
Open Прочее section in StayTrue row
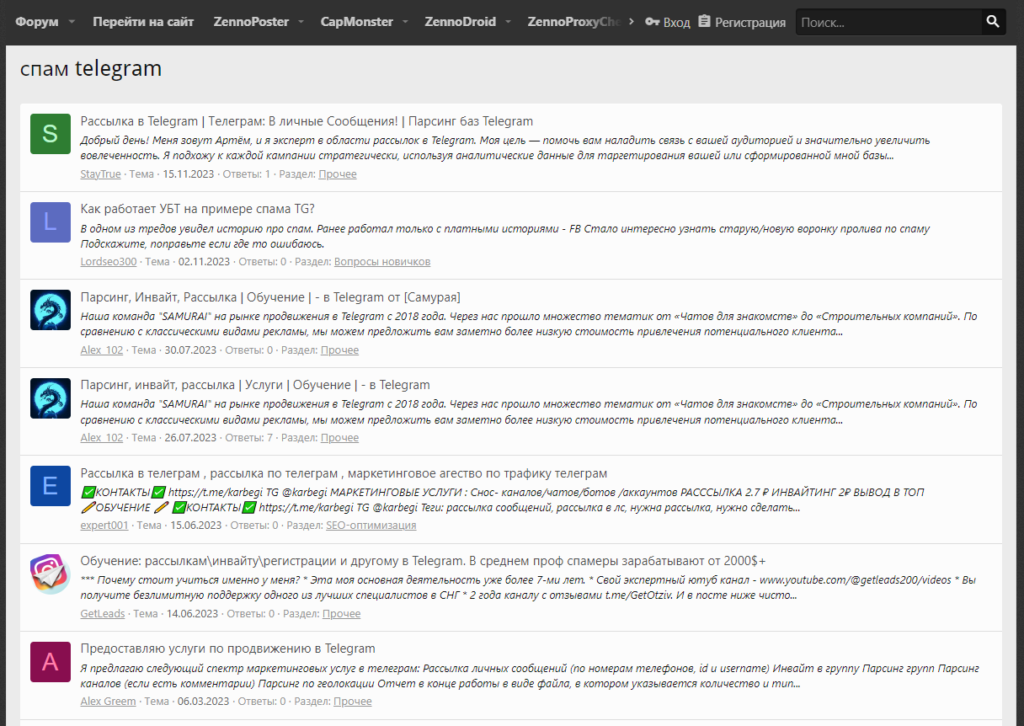point(338,174)
